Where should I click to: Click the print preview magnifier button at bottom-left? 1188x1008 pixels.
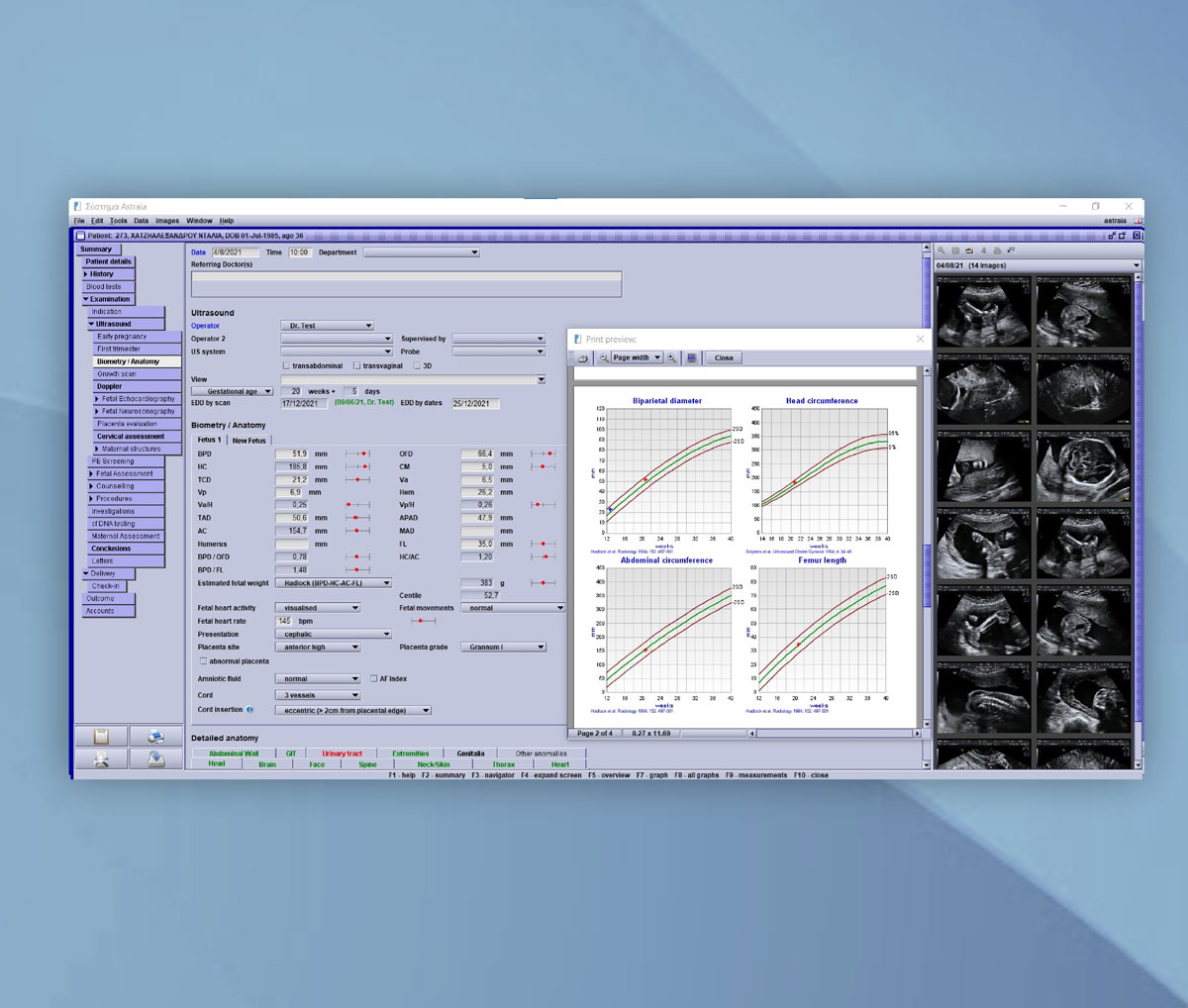(x=101, y=759)
